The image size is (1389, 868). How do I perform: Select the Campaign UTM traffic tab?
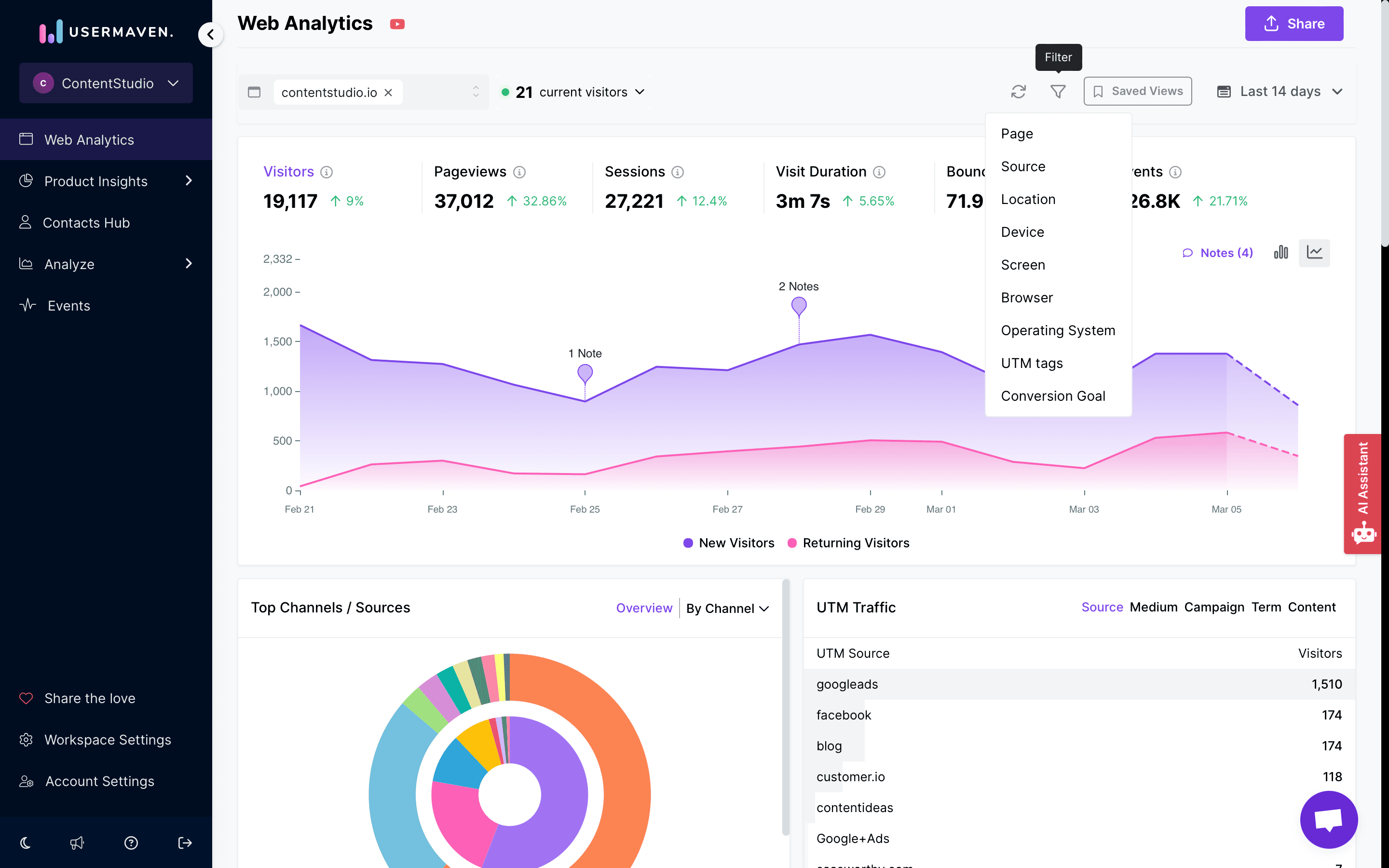pyautogui.click(x=1213, y=607)
